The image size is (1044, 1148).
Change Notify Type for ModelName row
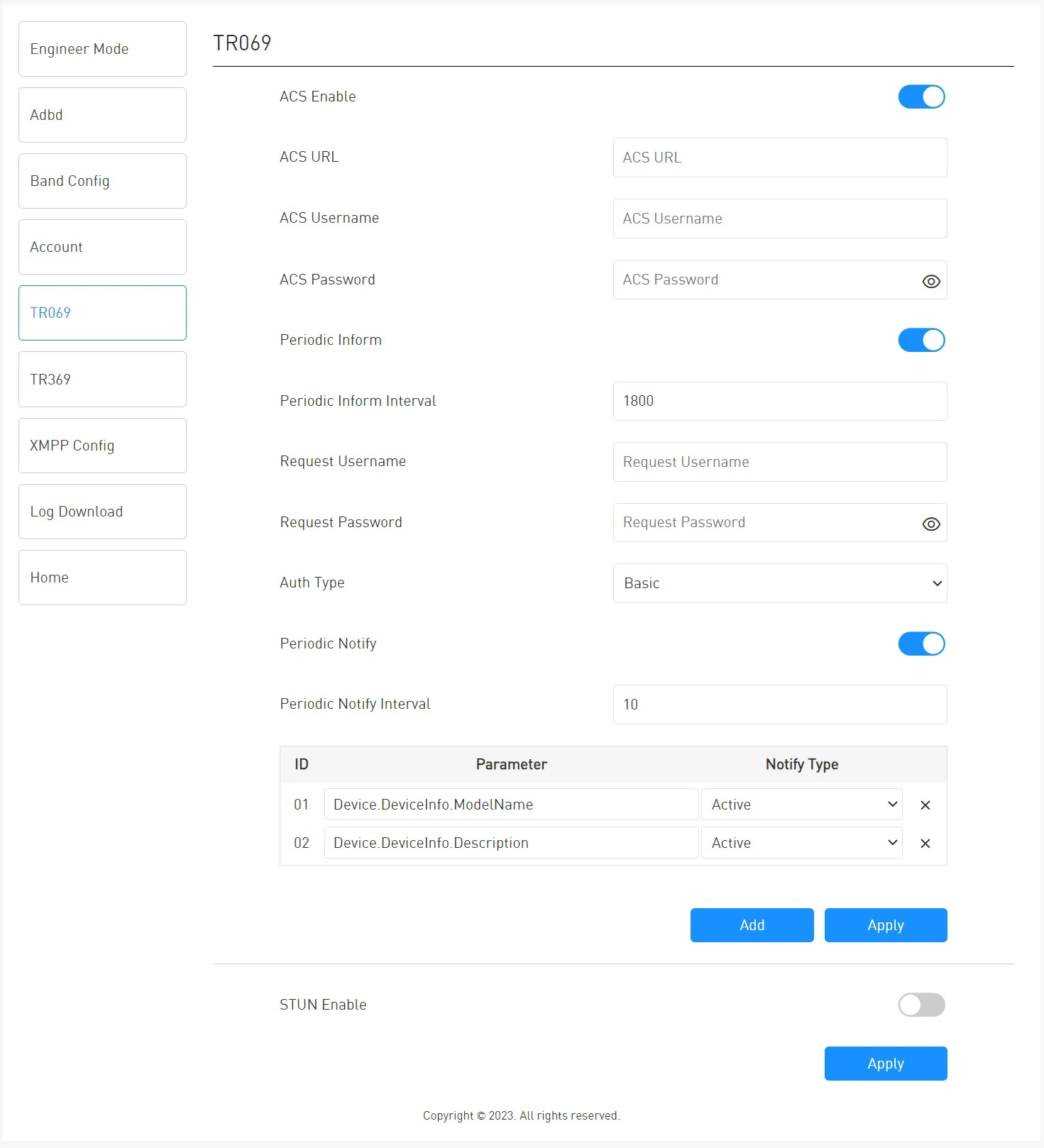click(x=802, y=805)
